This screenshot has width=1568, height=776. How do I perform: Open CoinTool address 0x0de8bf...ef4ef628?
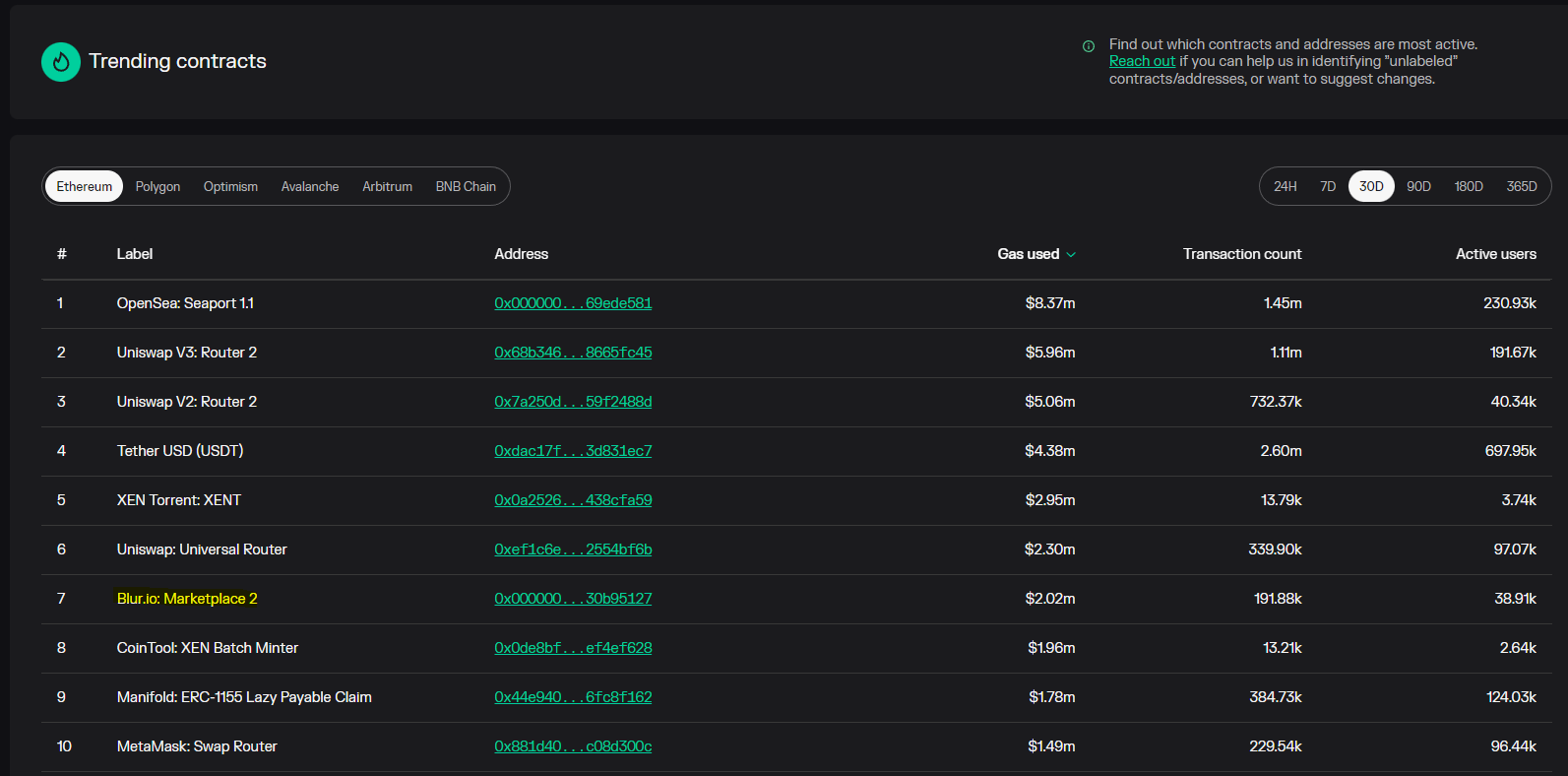(x=573, y=648)
